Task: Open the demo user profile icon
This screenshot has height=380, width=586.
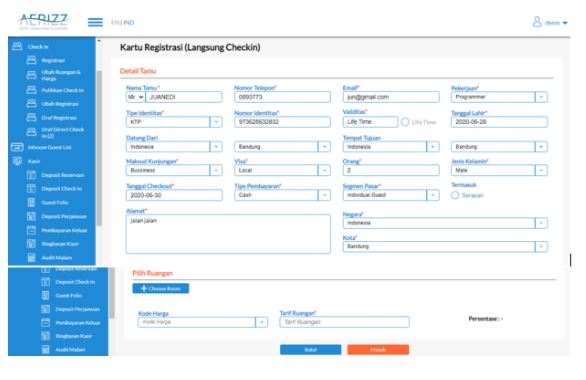Action: (537, 22)
